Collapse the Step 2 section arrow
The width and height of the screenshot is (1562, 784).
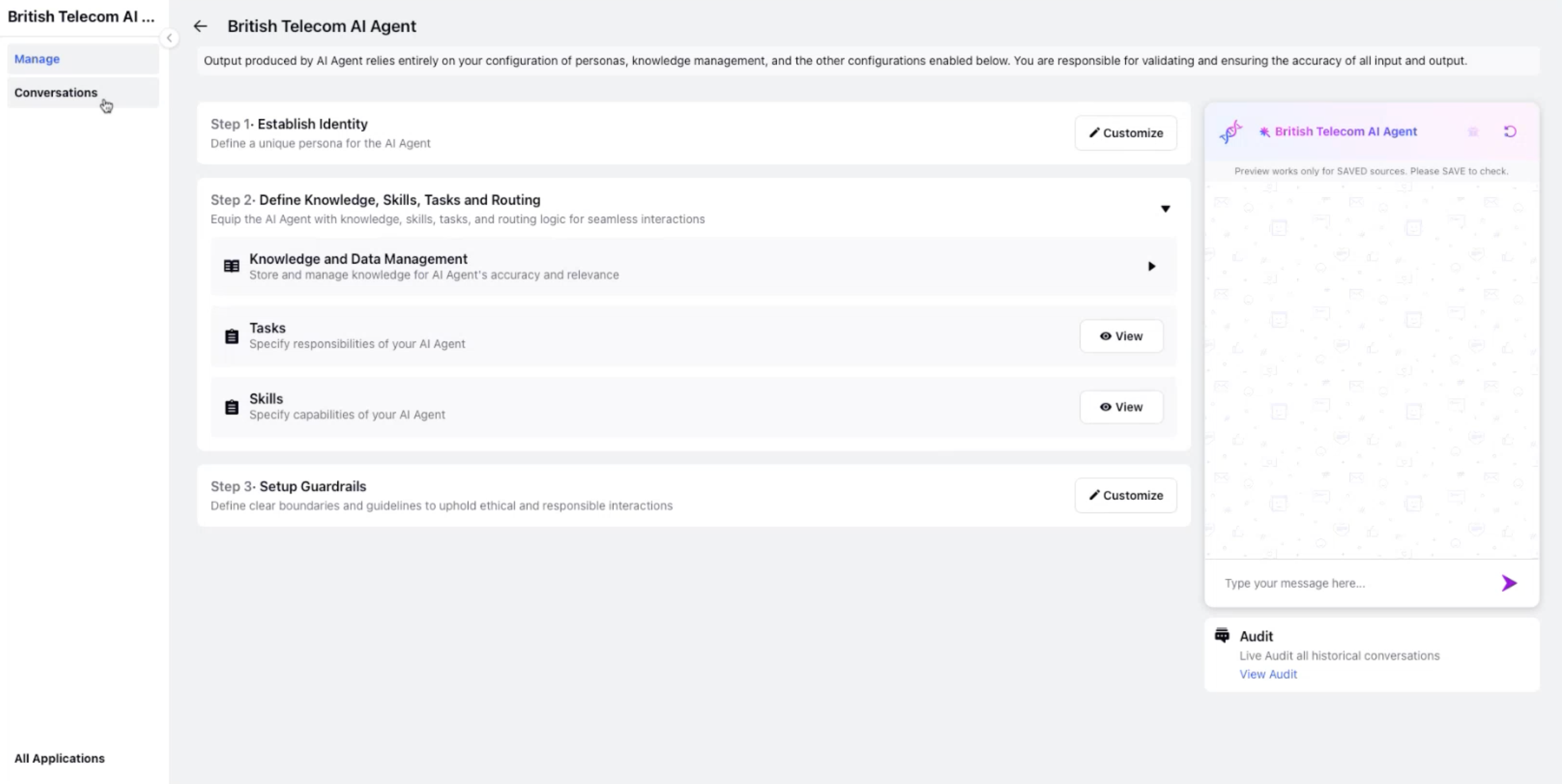[1165, 208]
